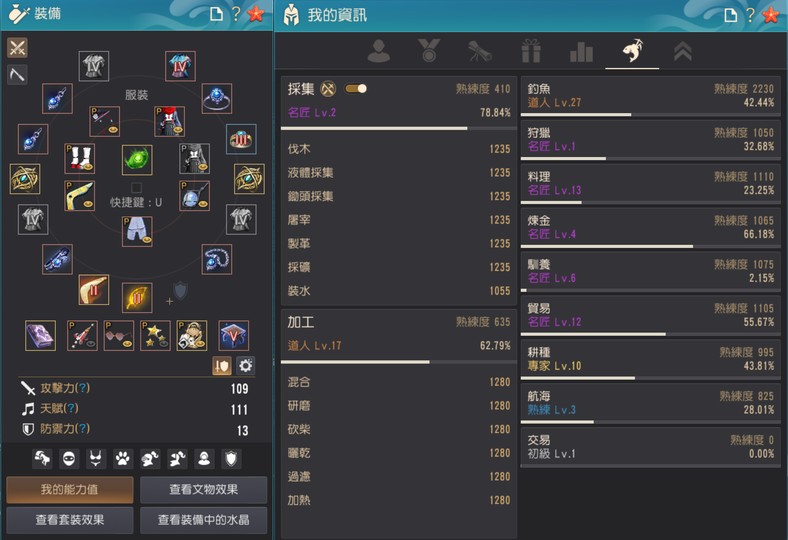
Task: Switch to the bar chart statistics tab
Action: tap(581, 51)
